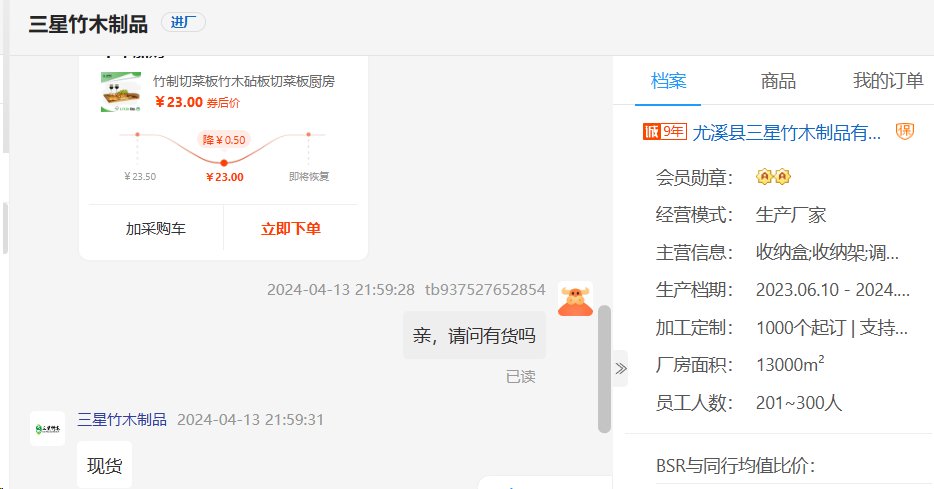
Task: Click factory area value 13000m²
Action: 790,364
